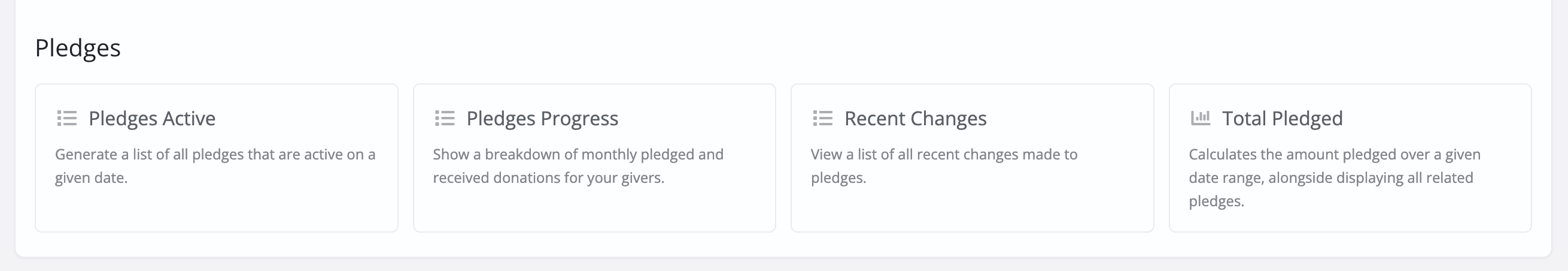The image size is (1568, 271).
Task: Click blank area below Pledges Progress description
Action: (x=594, y=207)
